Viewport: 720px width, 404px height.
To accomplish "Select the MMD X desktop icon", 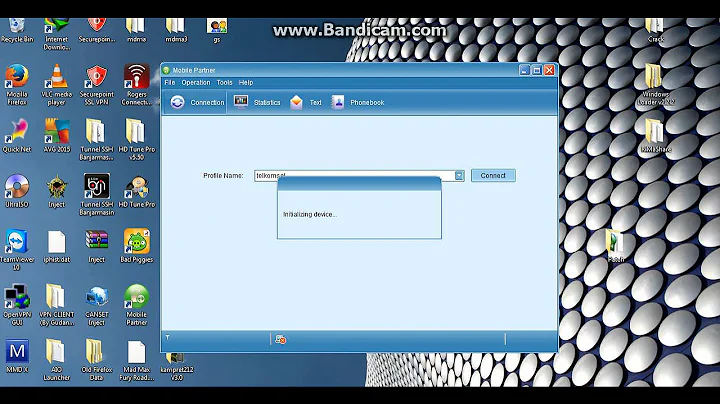I will coord(17,356).
